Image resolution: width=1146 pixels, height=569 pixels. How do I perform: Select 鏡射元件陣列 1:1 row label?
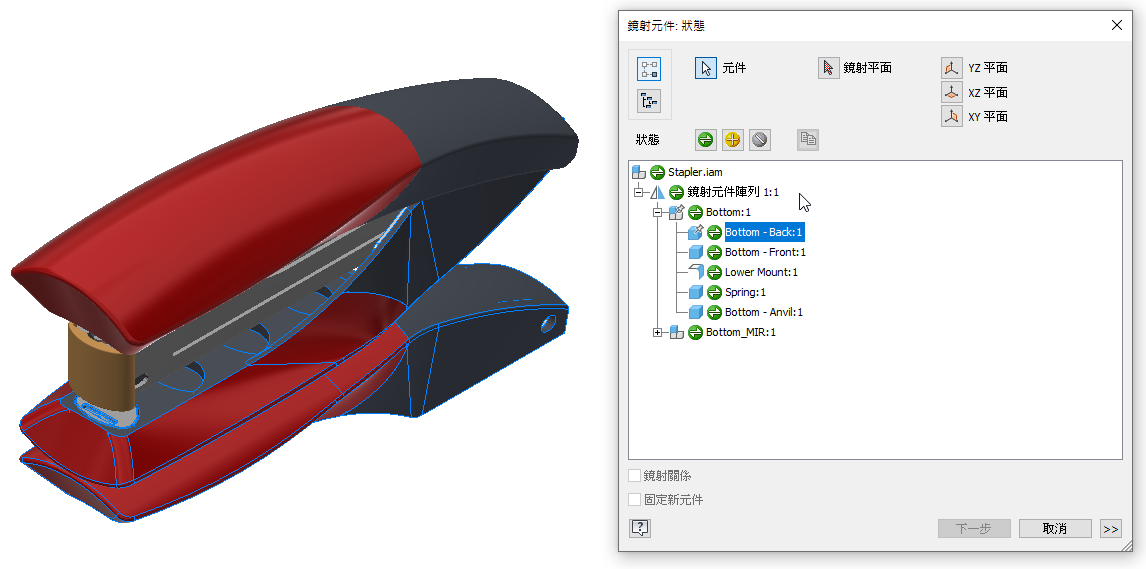coord(733,192)
